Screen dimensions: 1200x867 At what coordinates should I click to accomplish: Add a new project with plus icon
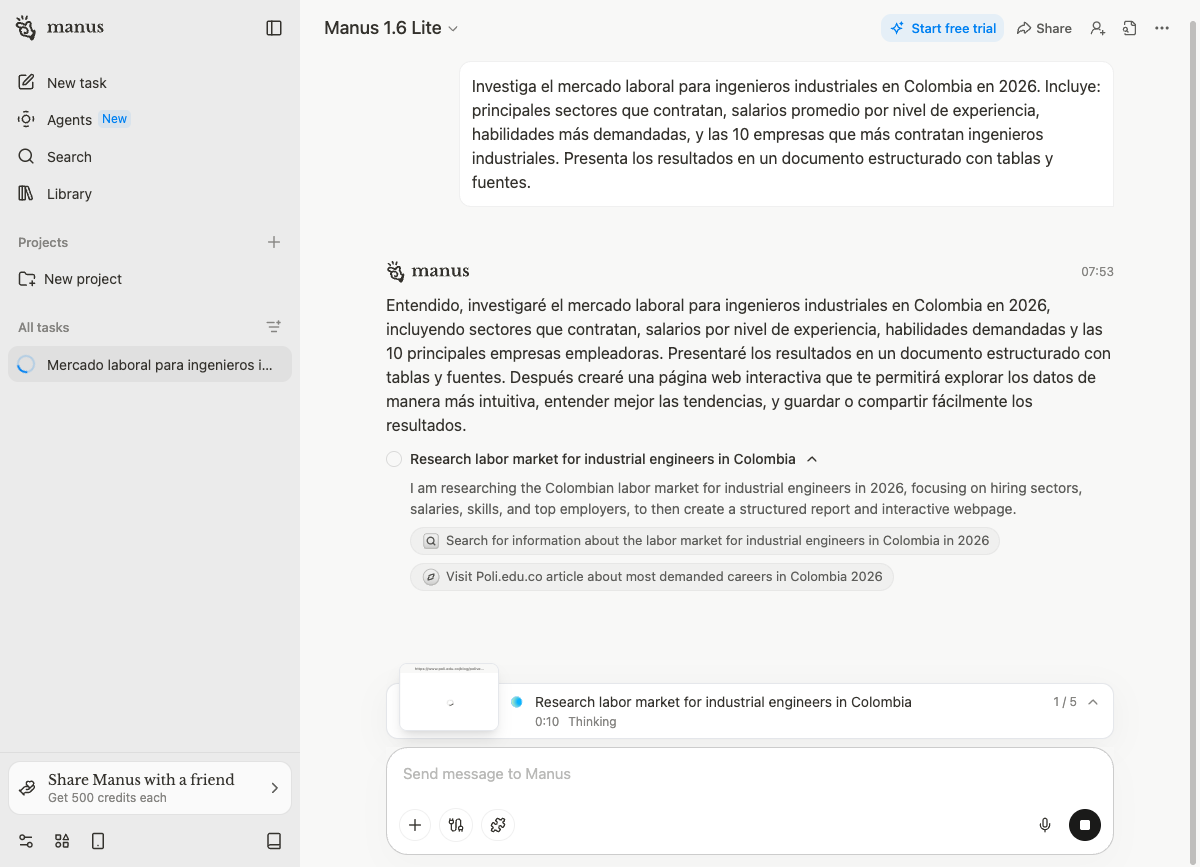274,242
